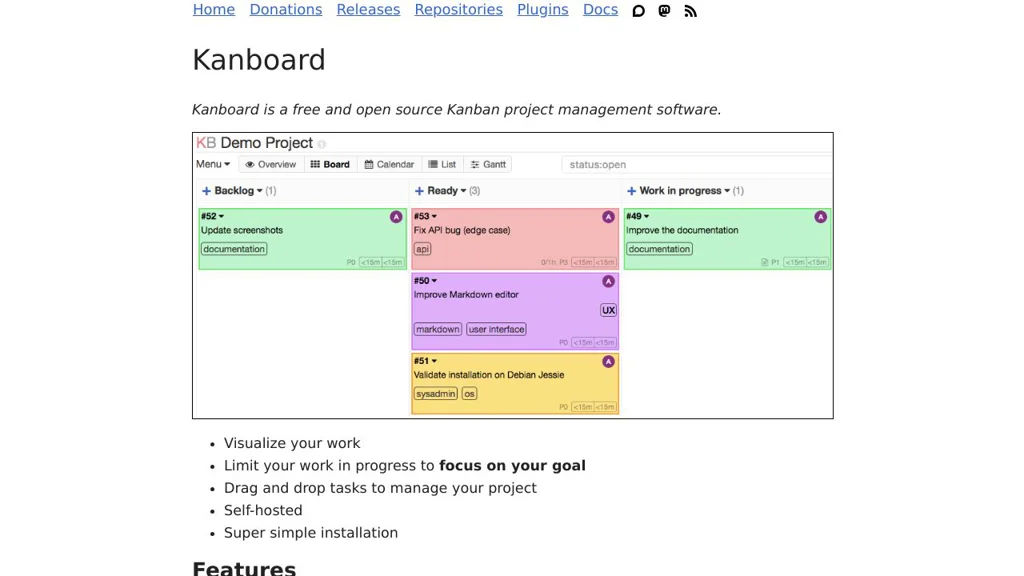Image resolution: width=1024 pixels, height=576 pixels.
Task: Switch to the Calendar view tab
Action: click(389, 164)
